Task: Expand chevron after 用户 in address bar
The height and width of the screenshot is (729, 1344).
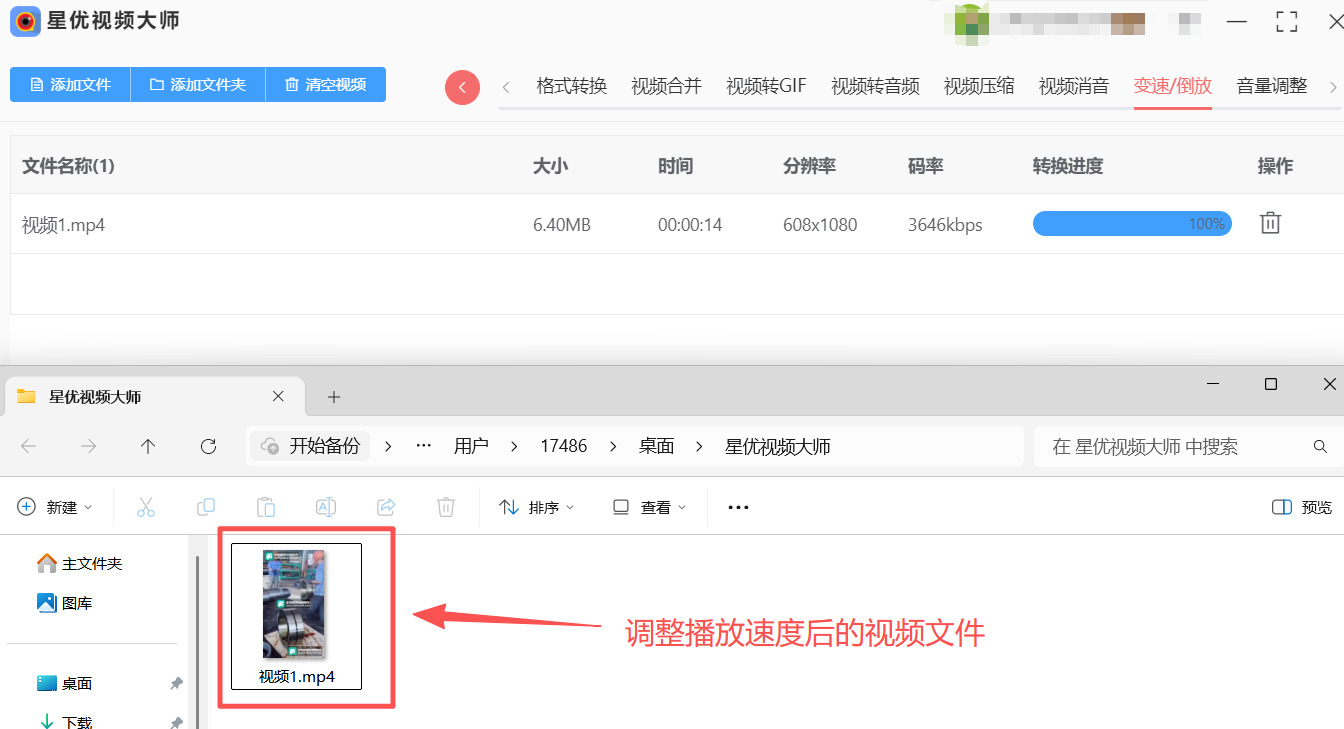Action: pyautogui.click(x=515, y=447)
